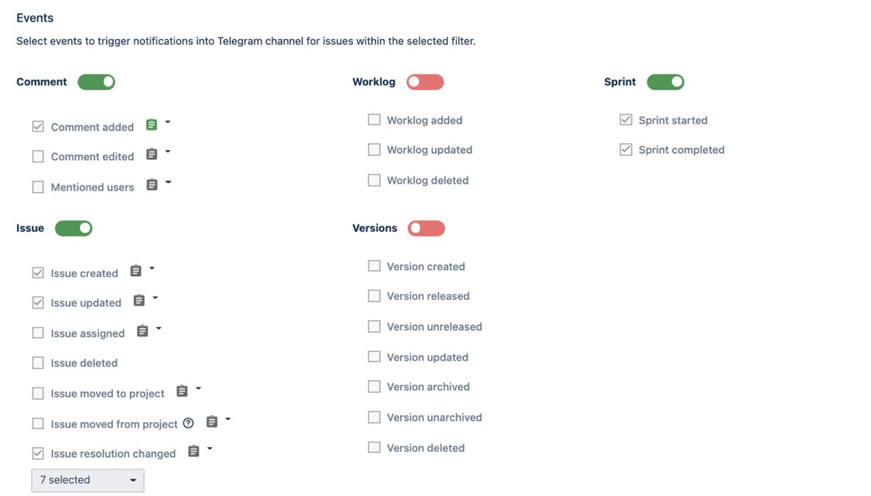Expand dropdown arrow next to Issue moved to project
The image size is (871, 496).
[x=199, y=389]
